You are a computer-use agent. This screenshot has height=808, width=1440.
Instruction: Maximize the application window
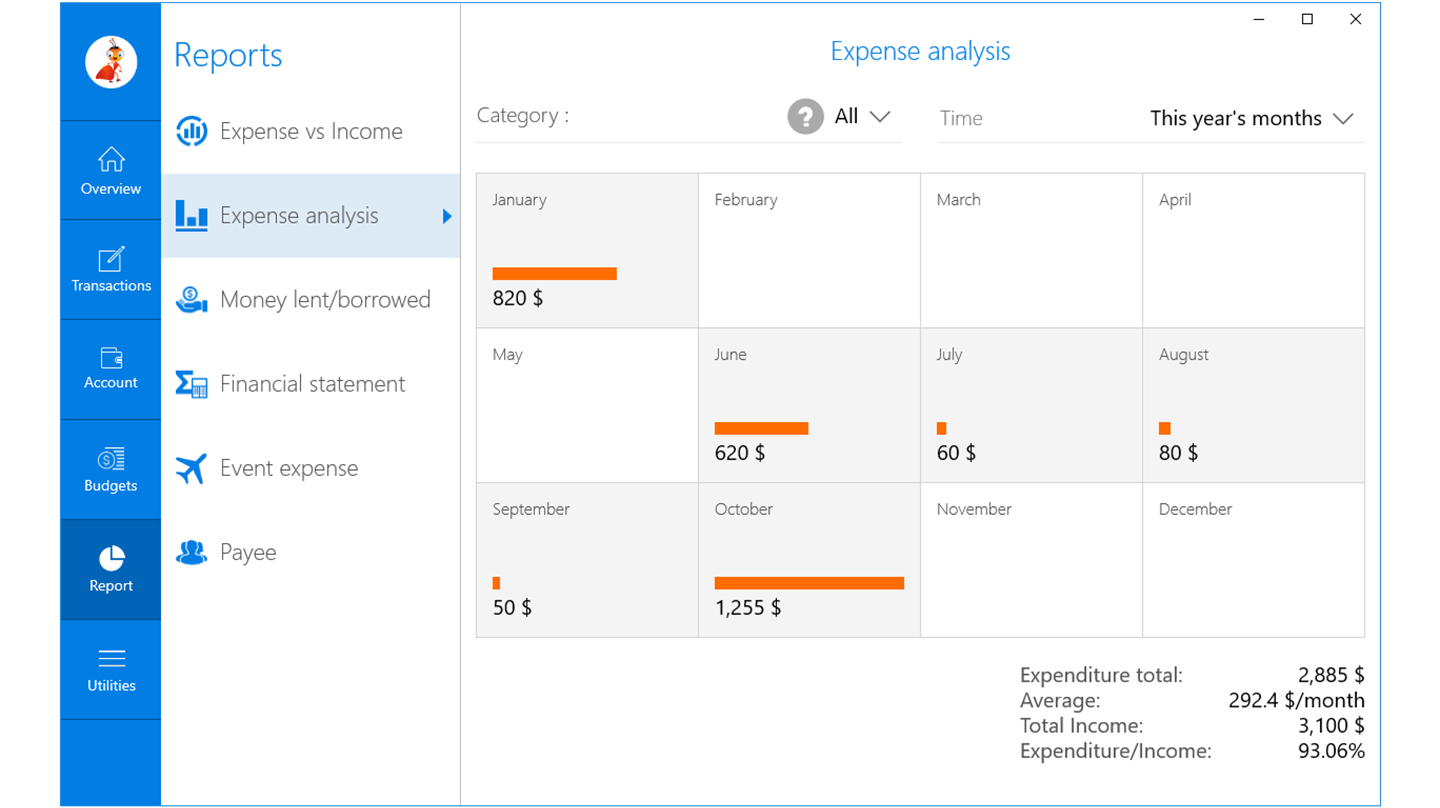point(1307,19)
